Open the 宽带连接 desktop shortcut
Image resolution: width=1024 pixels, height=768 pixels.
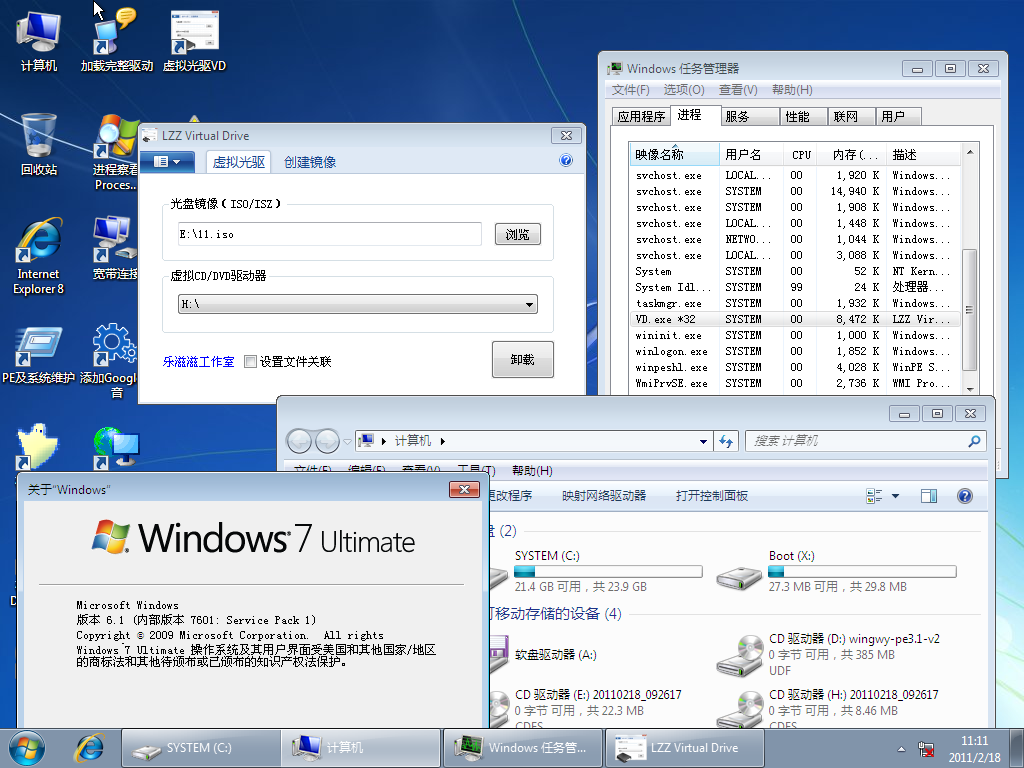[x=114, y=248]
